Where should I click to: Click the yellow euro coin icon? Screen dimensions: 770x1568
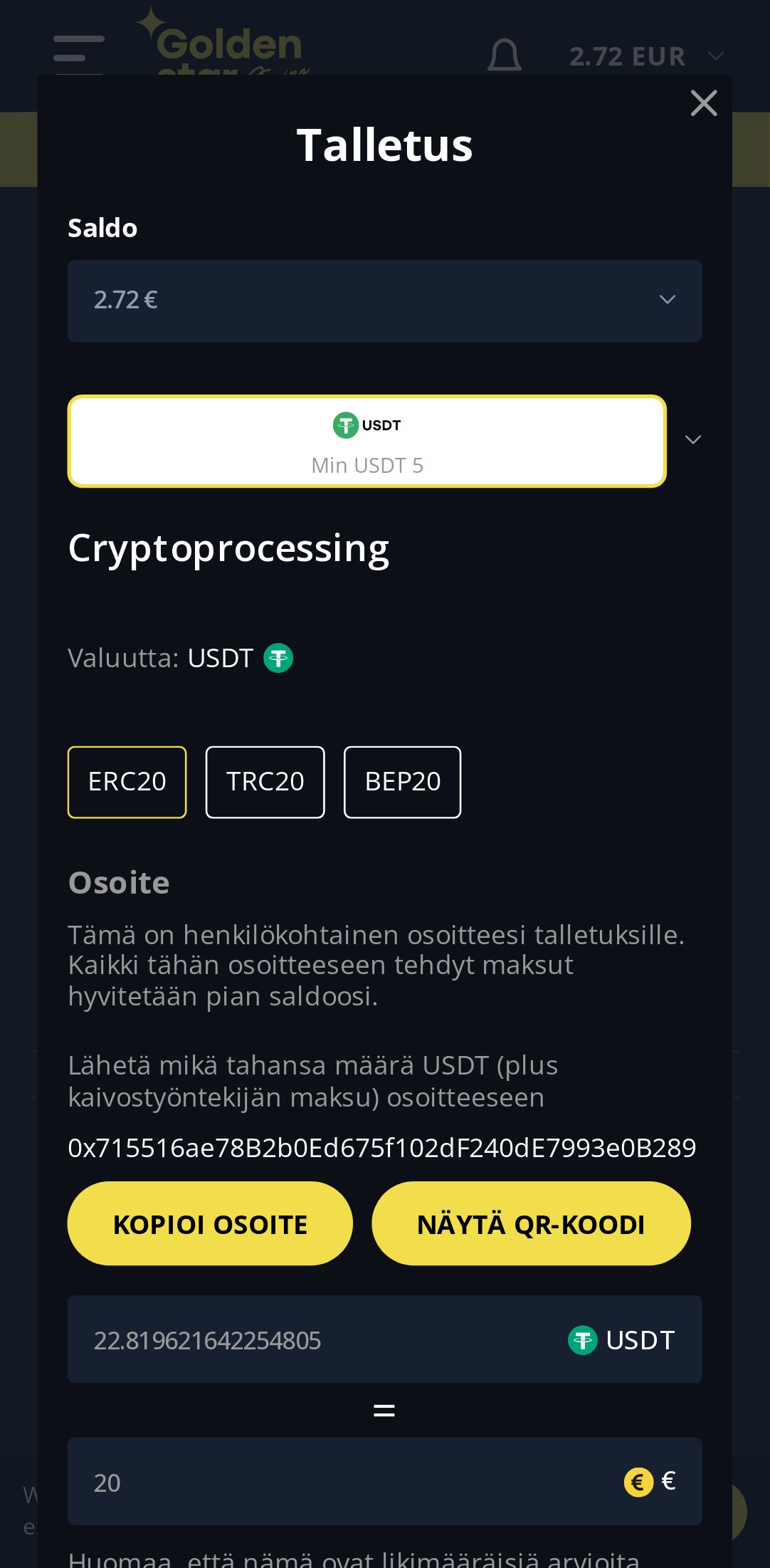coord(638,1483)
